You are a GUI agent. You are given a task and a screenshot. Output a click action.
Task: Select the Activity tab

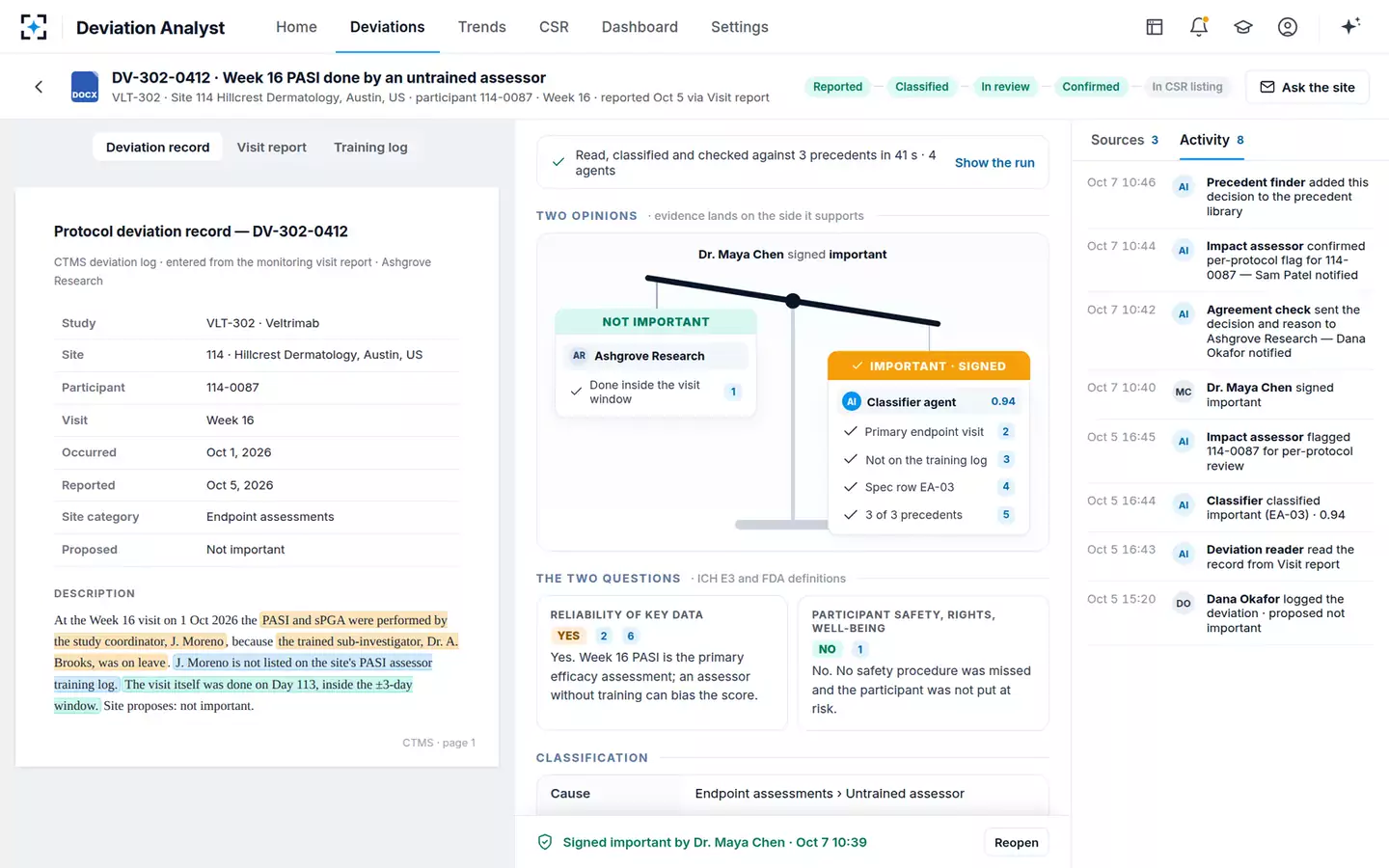click(x=1212, y=140)
